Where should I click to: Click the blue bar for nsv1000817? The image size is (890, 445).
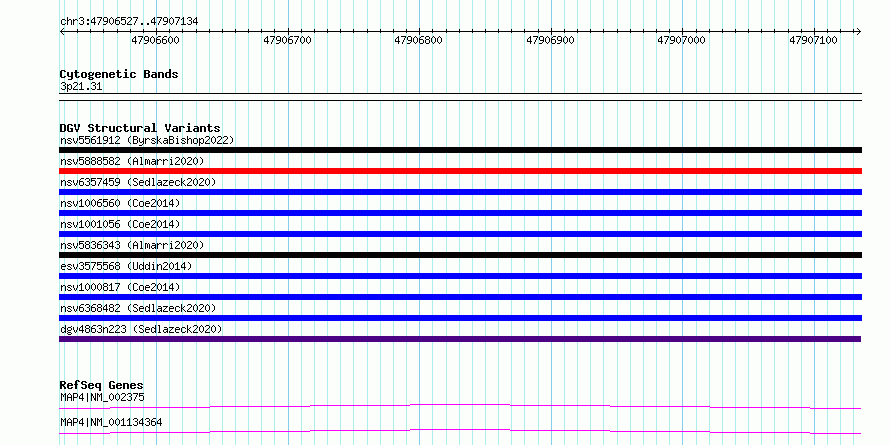tap(460, 297)
